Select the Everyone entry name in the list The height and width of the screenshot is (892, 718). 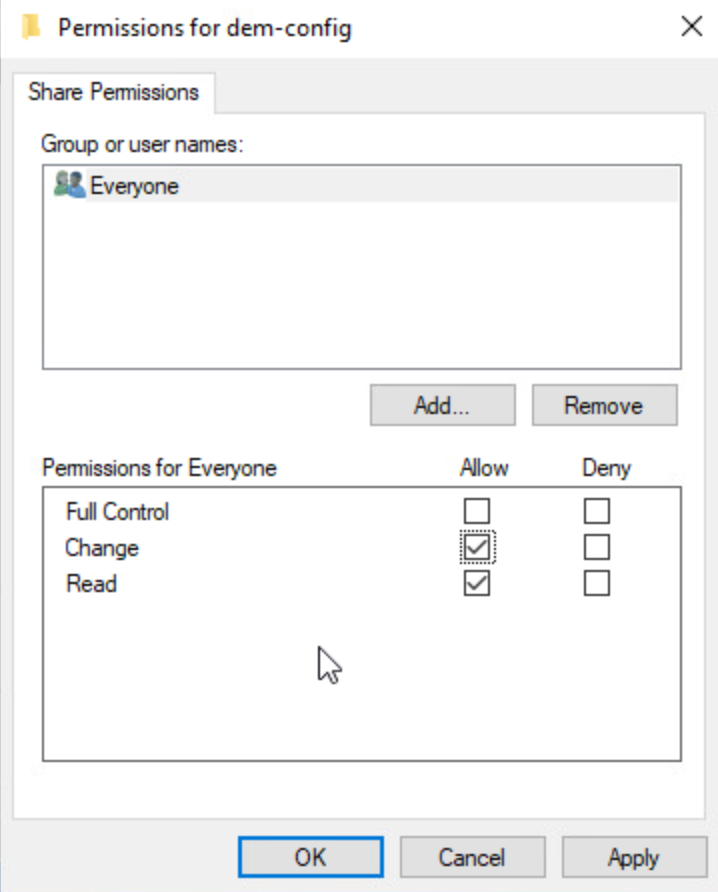coord(134,186)
